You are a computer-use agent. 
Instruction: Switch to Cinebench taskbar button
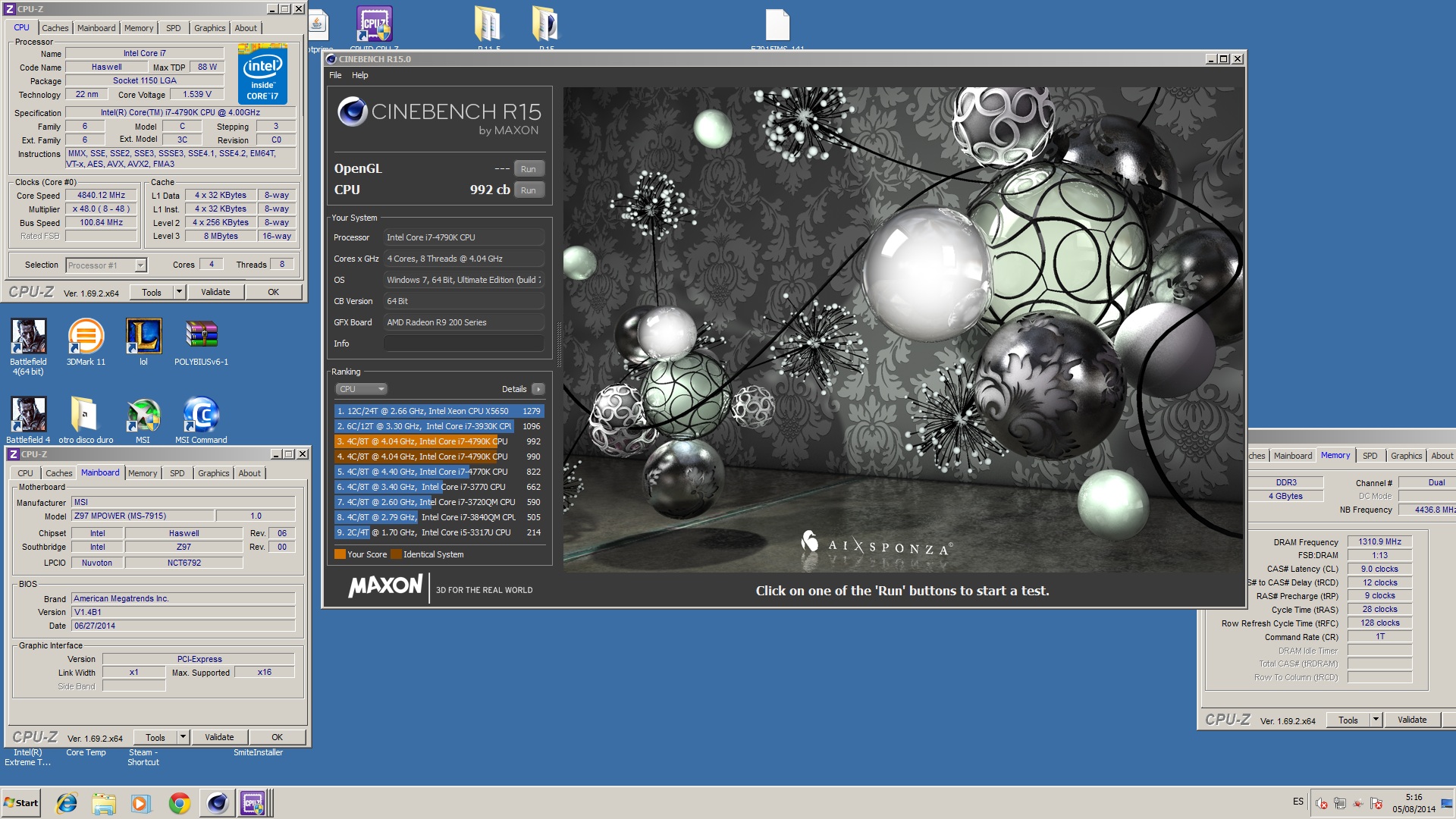[x=217, y=802]
